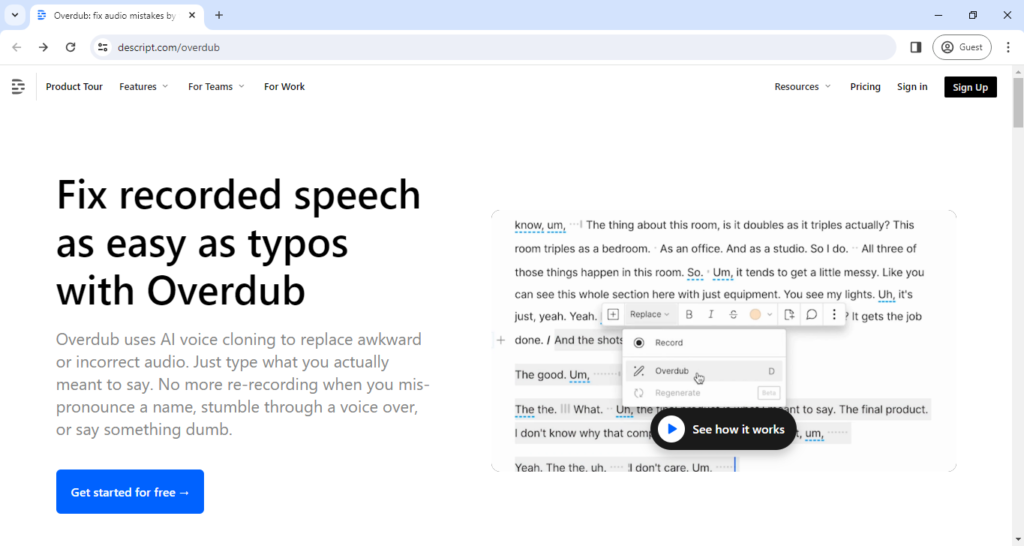This screenshot has height=546, width=1024.
Task: Click the peach highlight color swatch
Action: coord(756,315)
